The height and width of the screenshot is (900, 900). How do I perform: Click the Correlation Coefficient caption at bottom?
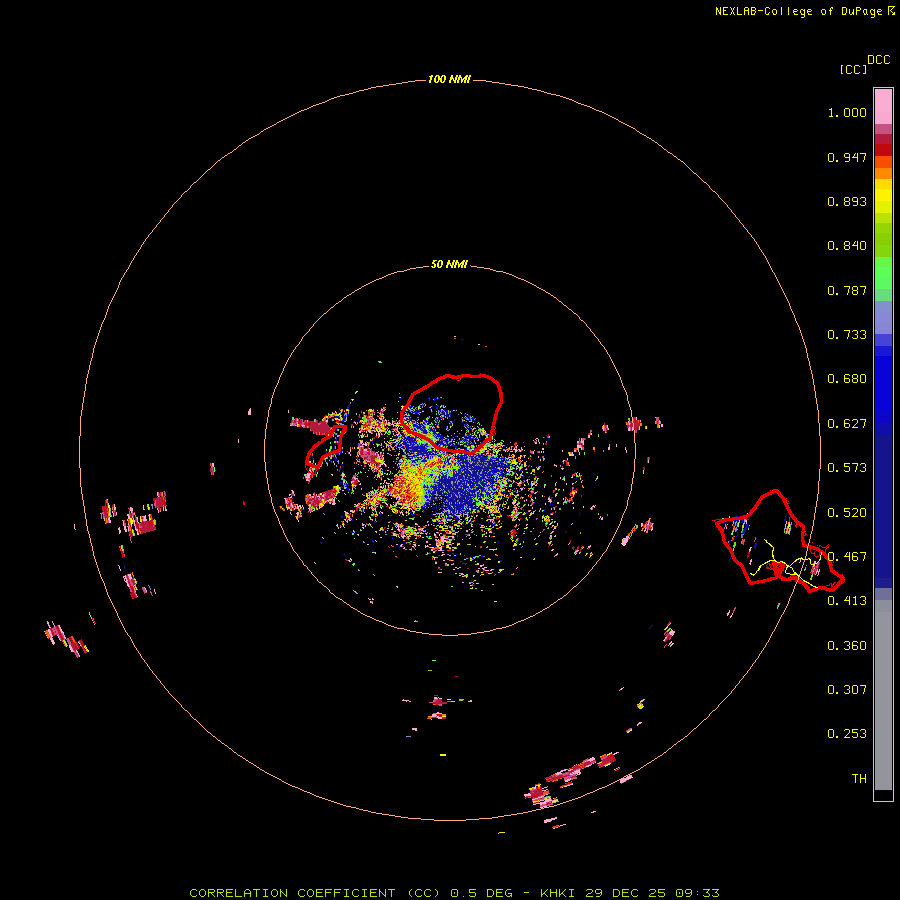click(454, 893)
